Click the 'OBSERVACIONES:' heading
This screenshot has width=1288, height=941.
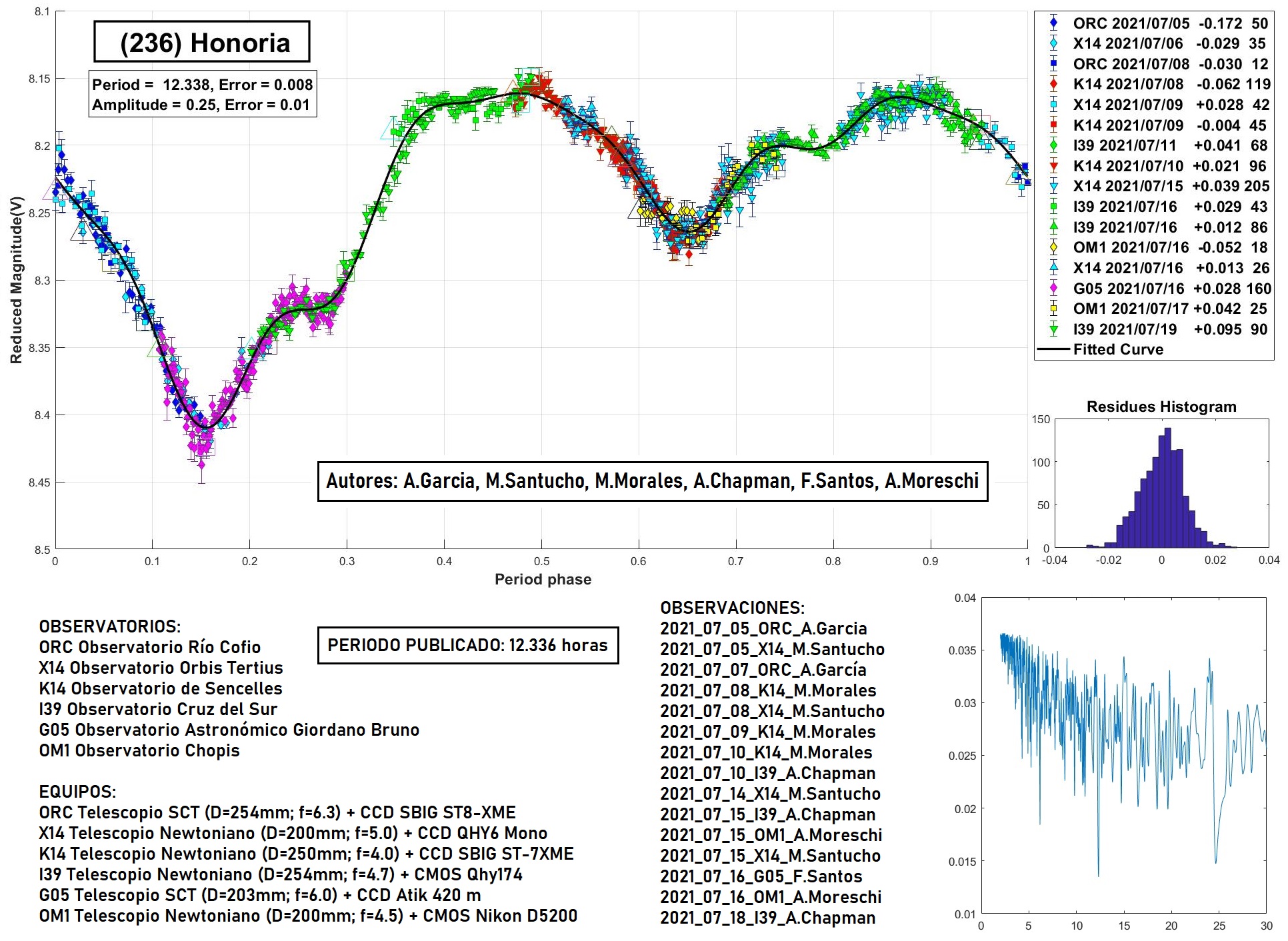pos(733,608)
